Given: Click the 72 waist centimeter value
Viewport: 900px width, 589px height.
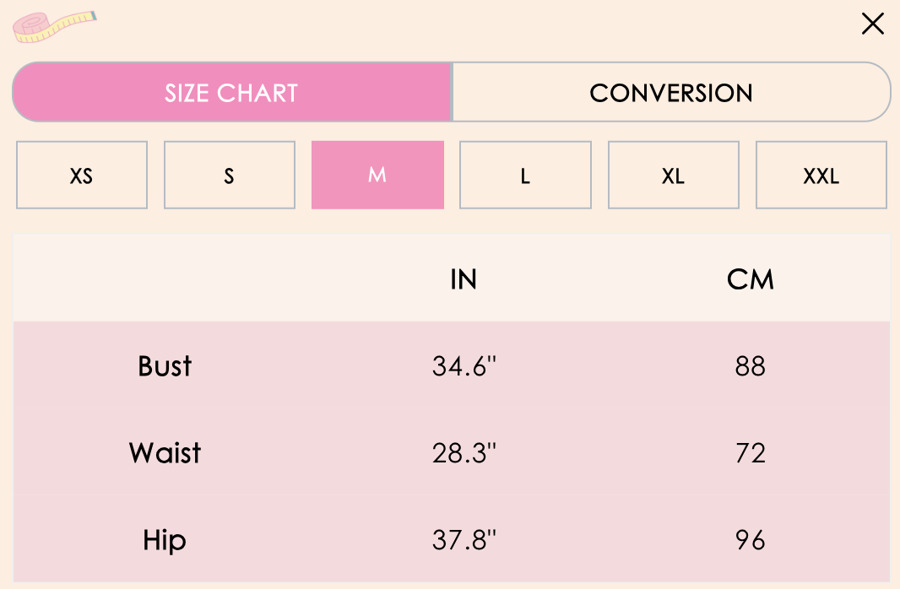Looking at the screenshot, I should 750,453.
